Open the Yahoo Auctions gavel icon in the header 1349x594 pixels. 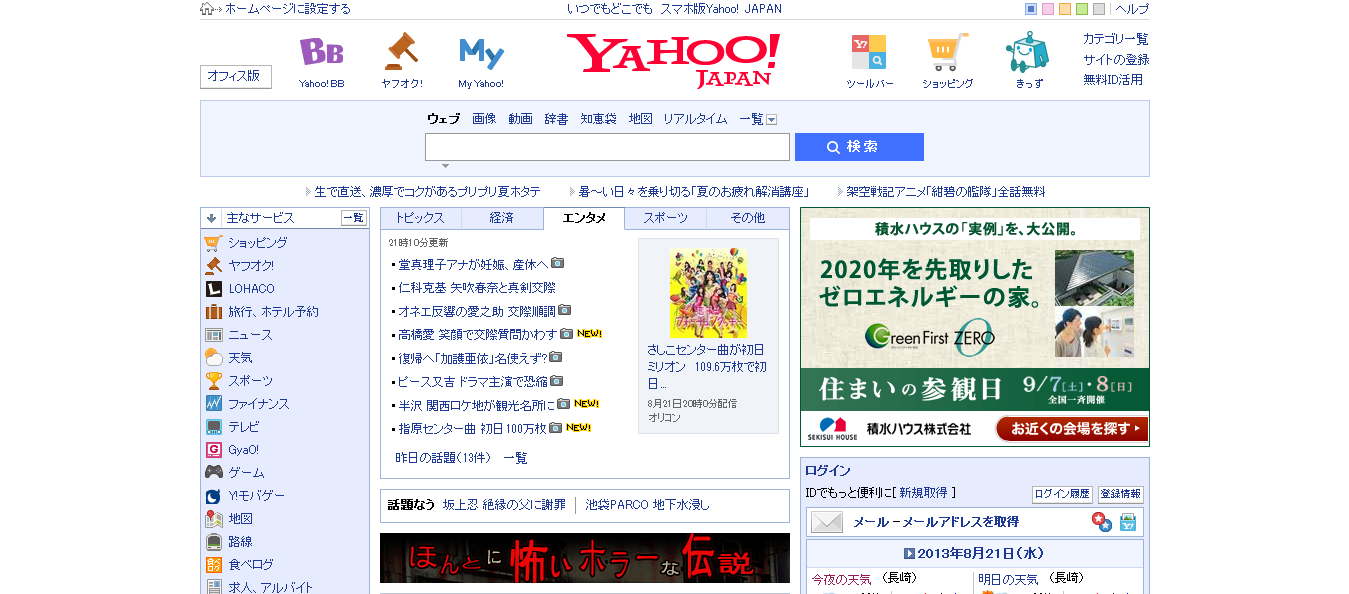[401, 51]
